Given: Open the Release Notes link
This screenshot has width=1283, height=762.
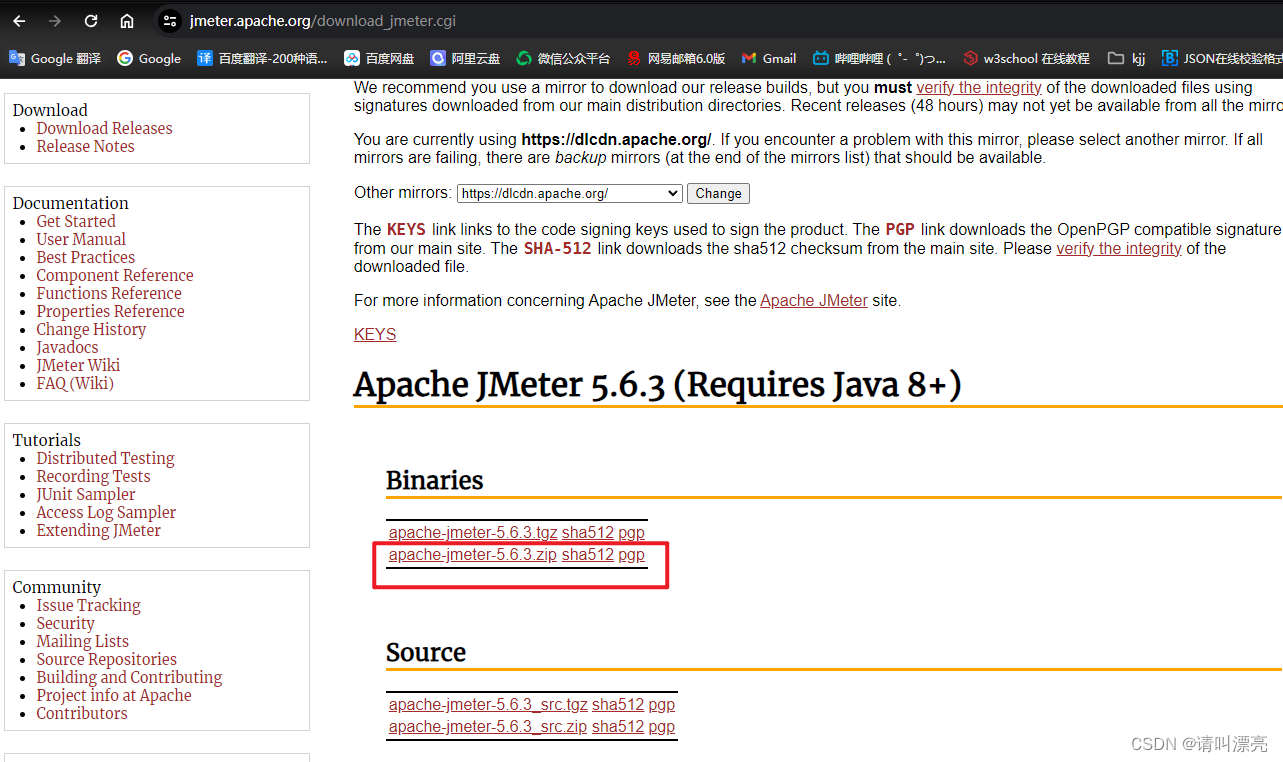Looking at the screenshot, I should pyautogui.click(x=85, y=146).
